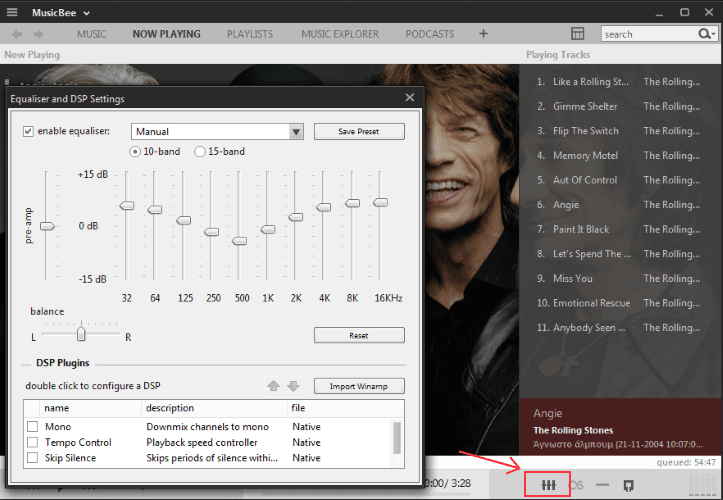
Task: Click the search magnifier icon
Action: pyautogui.click(x=703, y=34)
